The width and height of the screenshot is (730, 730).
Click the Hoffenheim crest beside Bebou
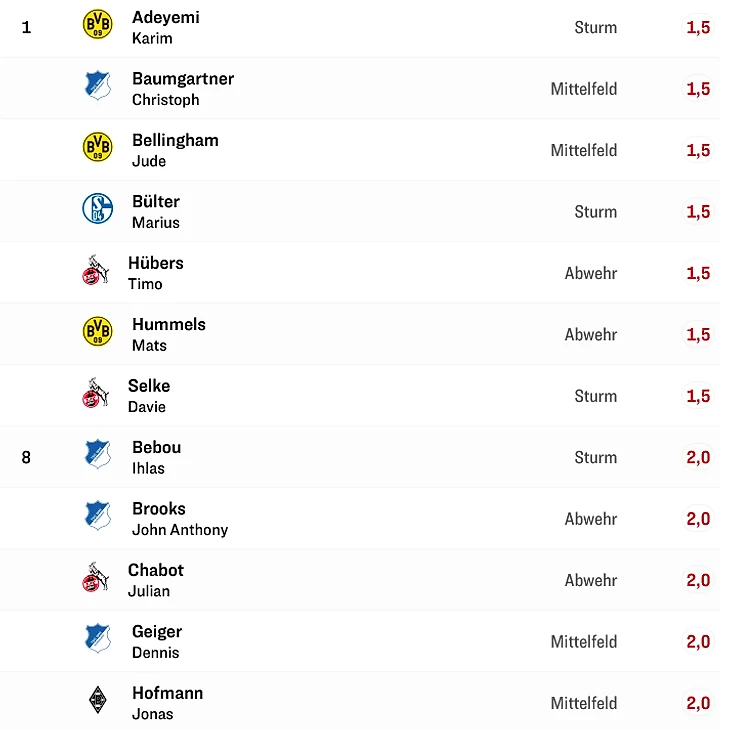tap(98, 454)
